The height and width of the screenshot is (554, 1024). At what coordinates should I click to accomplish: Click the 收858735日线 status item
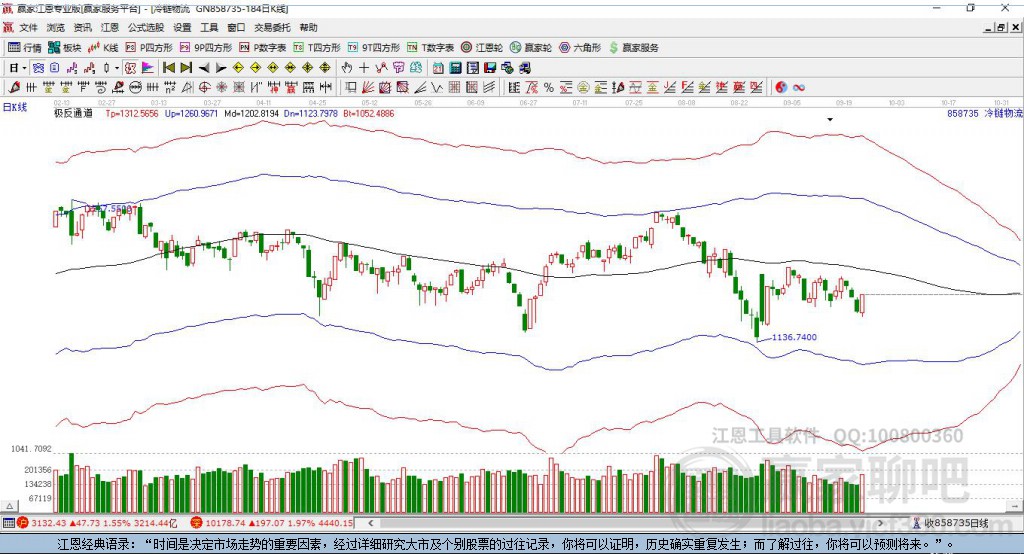point(950,523)
